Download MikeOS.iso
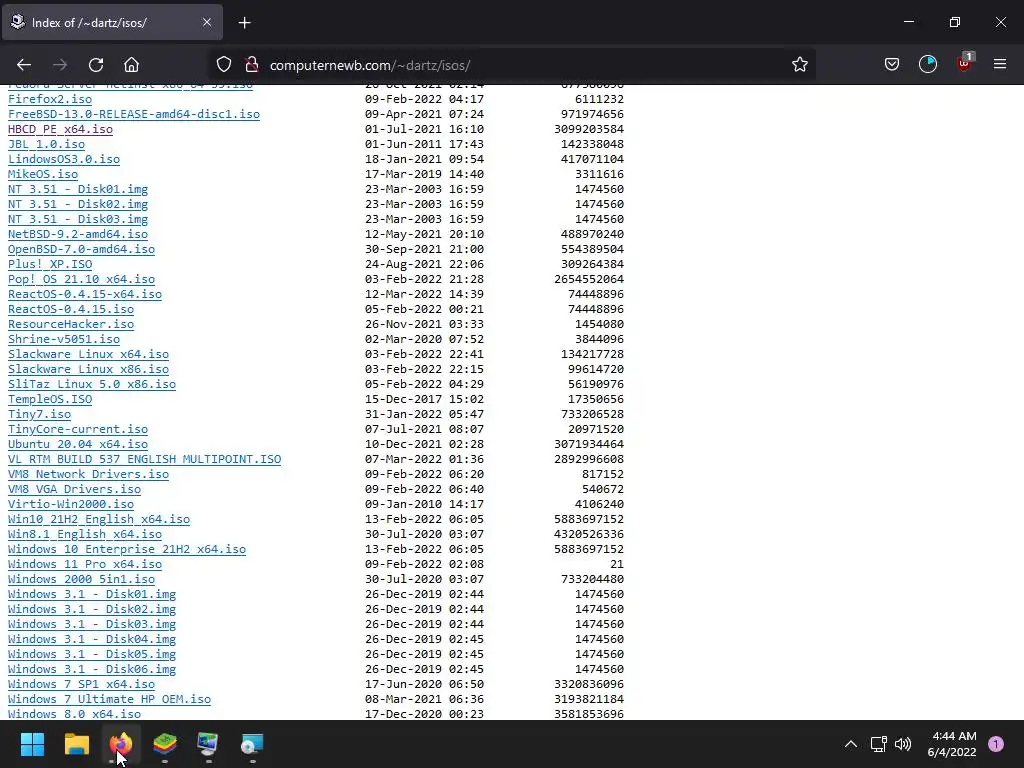Screen dimensions: 1024x768 click(42, 174)
